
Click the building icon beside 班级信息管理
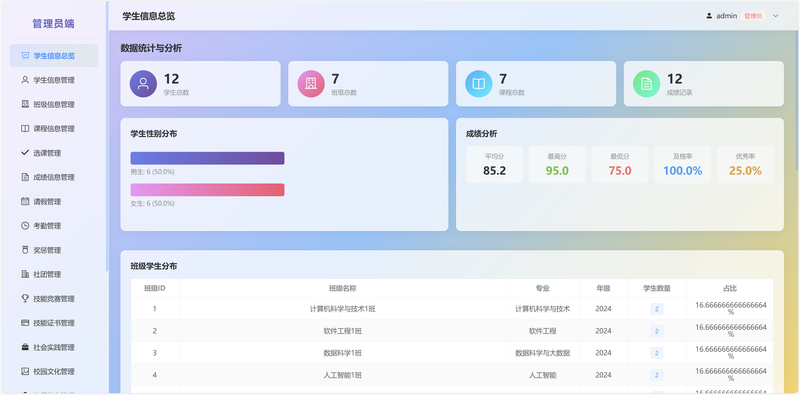pos(25,104)
